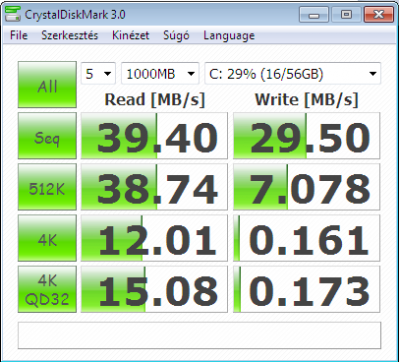Image resolution: width=400 pixels, height=362 pixels.
Task: Minimize the CrystalDiskMark window
Action: (x=314, y=15)
